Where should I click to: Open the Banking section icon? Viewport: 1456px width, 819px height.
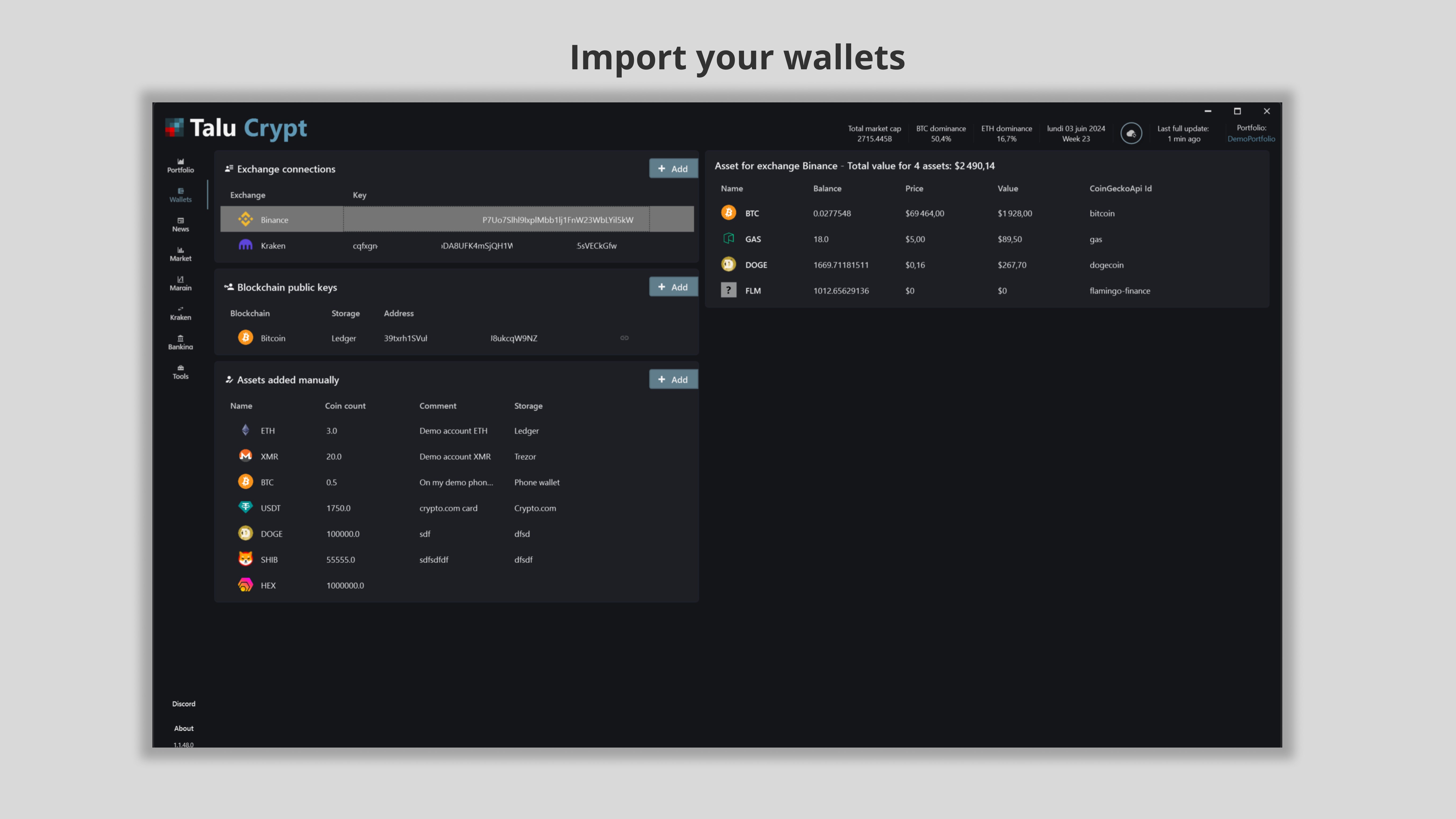tap(180, 342)
